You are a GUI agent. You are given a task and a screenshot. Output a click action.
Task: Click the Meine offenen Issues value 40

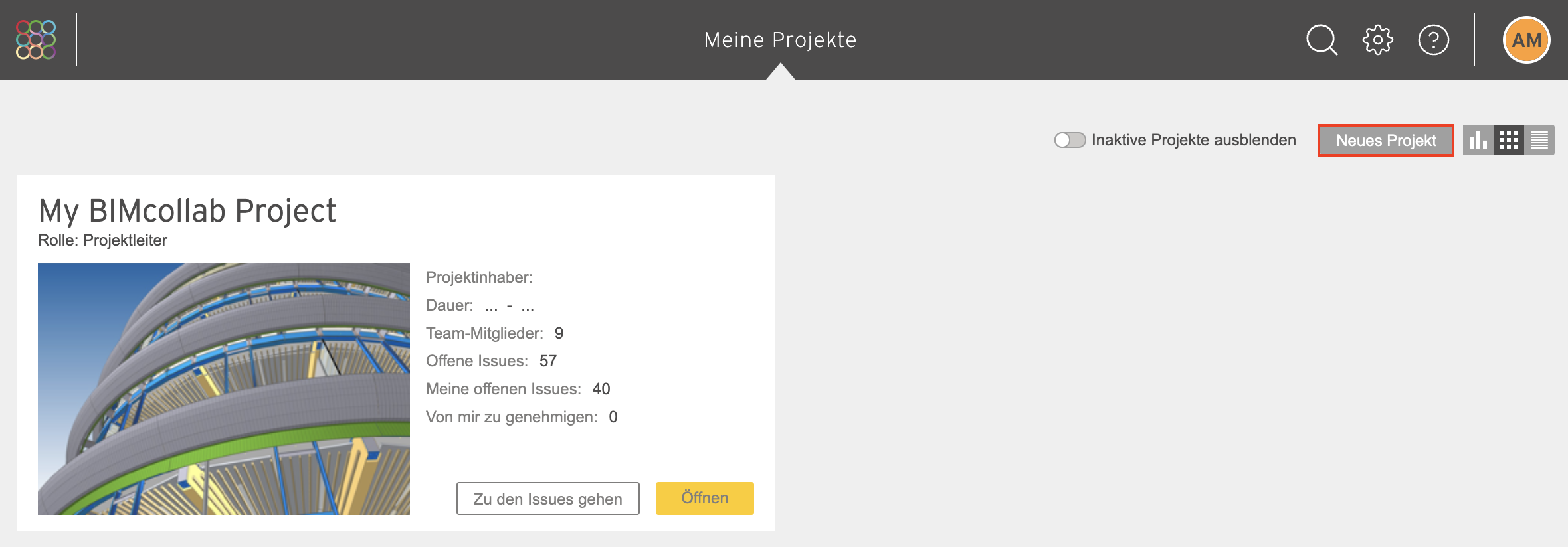point(601,389)
